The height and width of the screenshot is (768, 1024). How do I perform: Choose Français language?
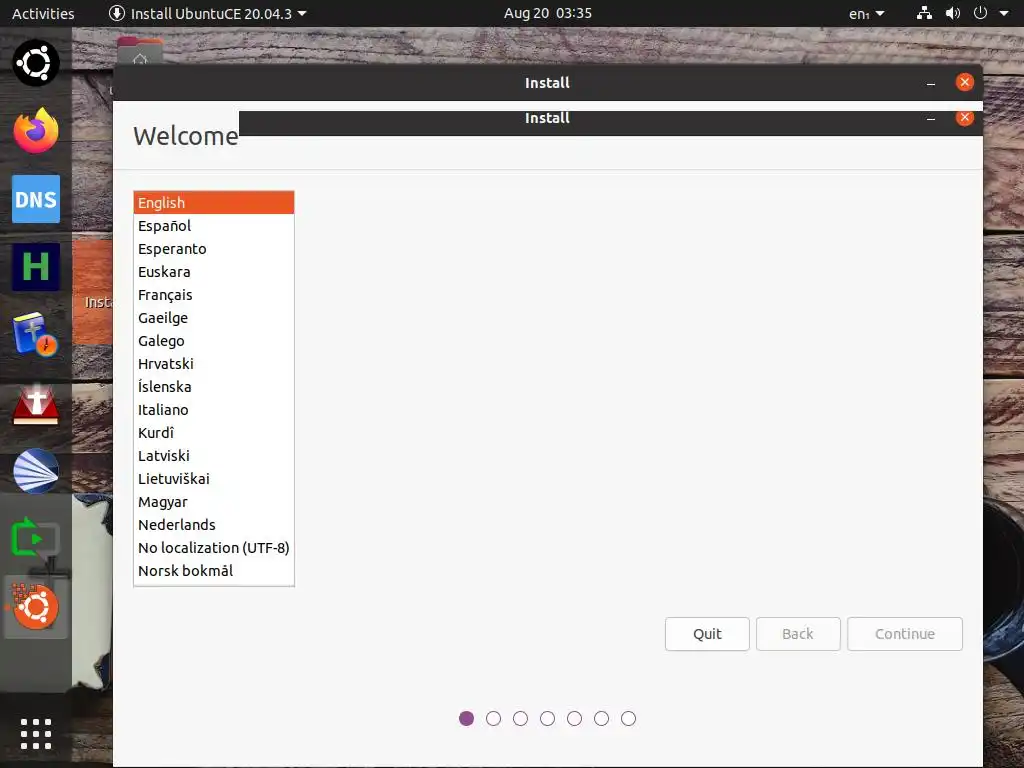pyautogui.click(x=214, y=295)
